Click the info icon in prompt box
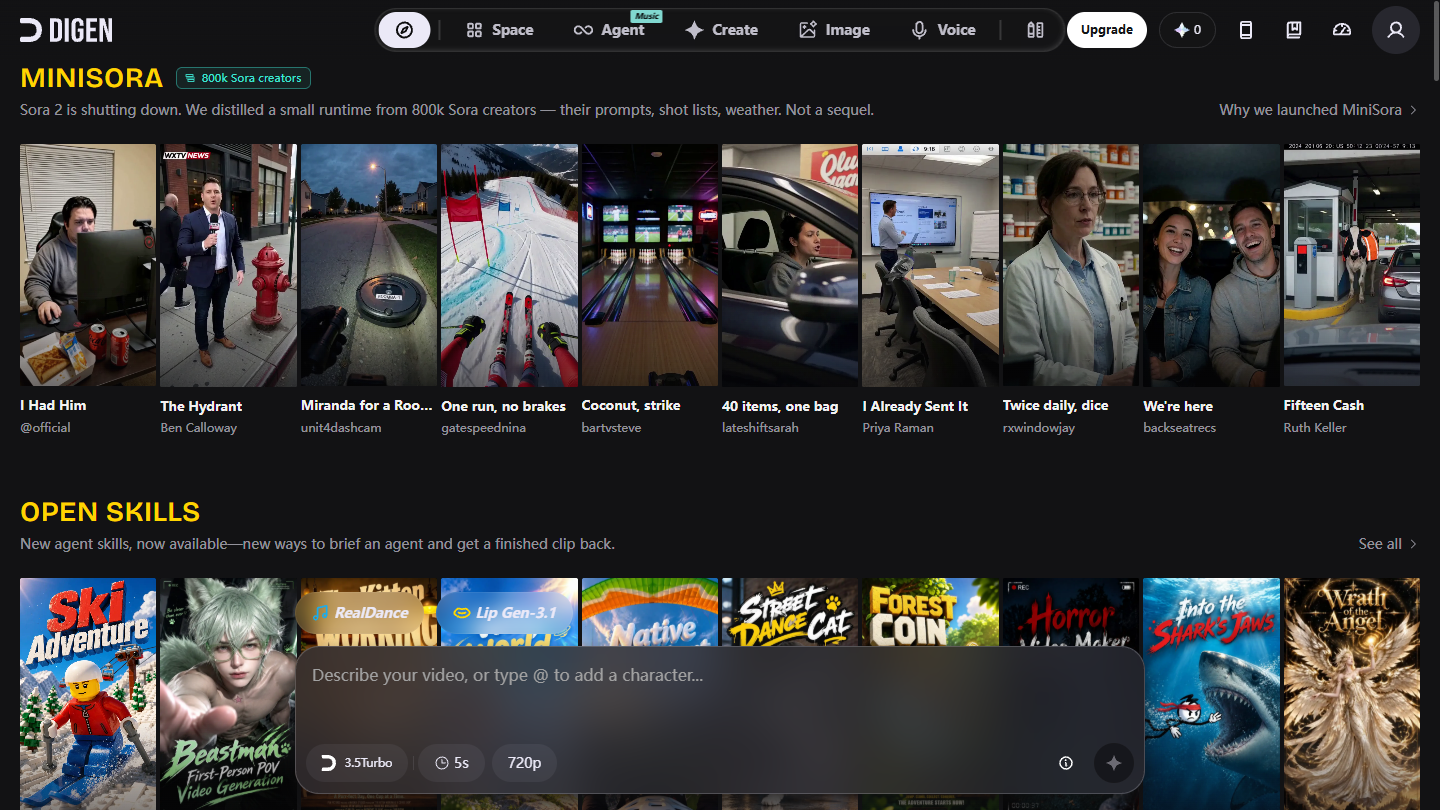The height and width of the screenshot is (810, 1440). [x=1066, y=763]
